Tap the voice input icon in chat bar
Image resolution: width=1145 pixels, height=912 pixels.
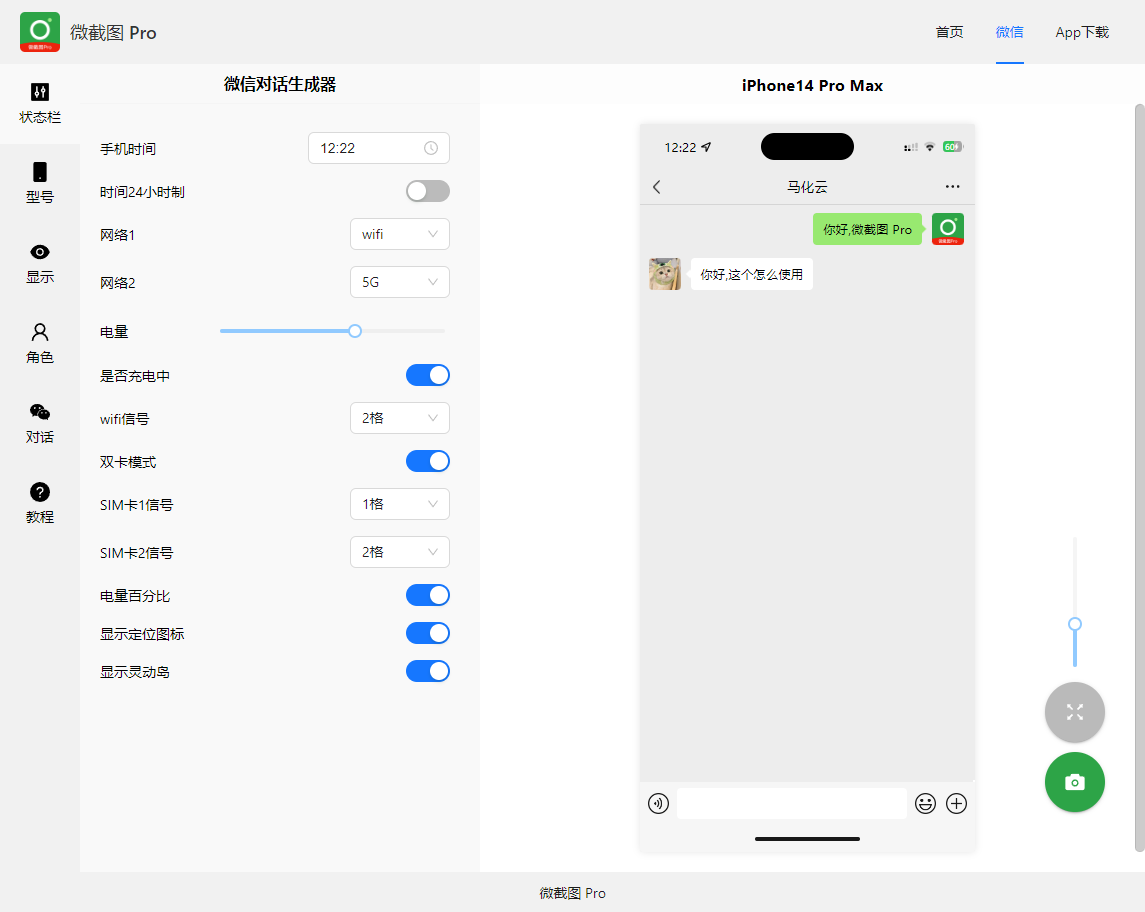coord(658,803)
